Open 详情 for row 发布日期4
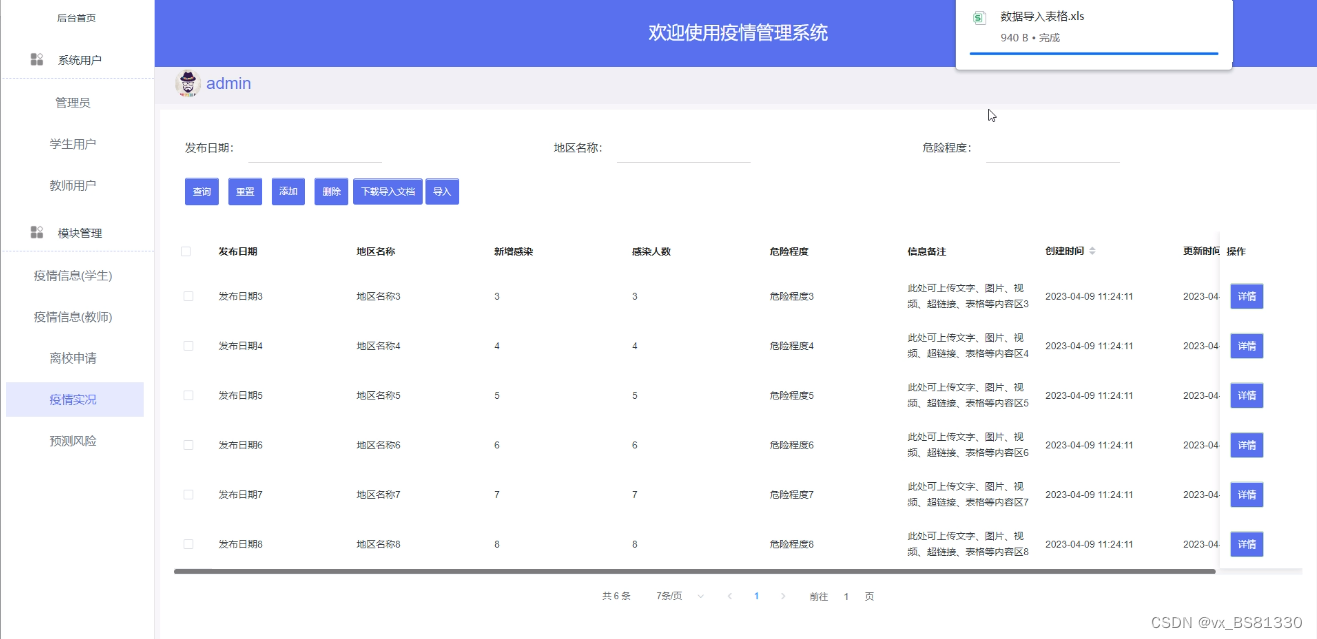 [x=1247, y=346]
